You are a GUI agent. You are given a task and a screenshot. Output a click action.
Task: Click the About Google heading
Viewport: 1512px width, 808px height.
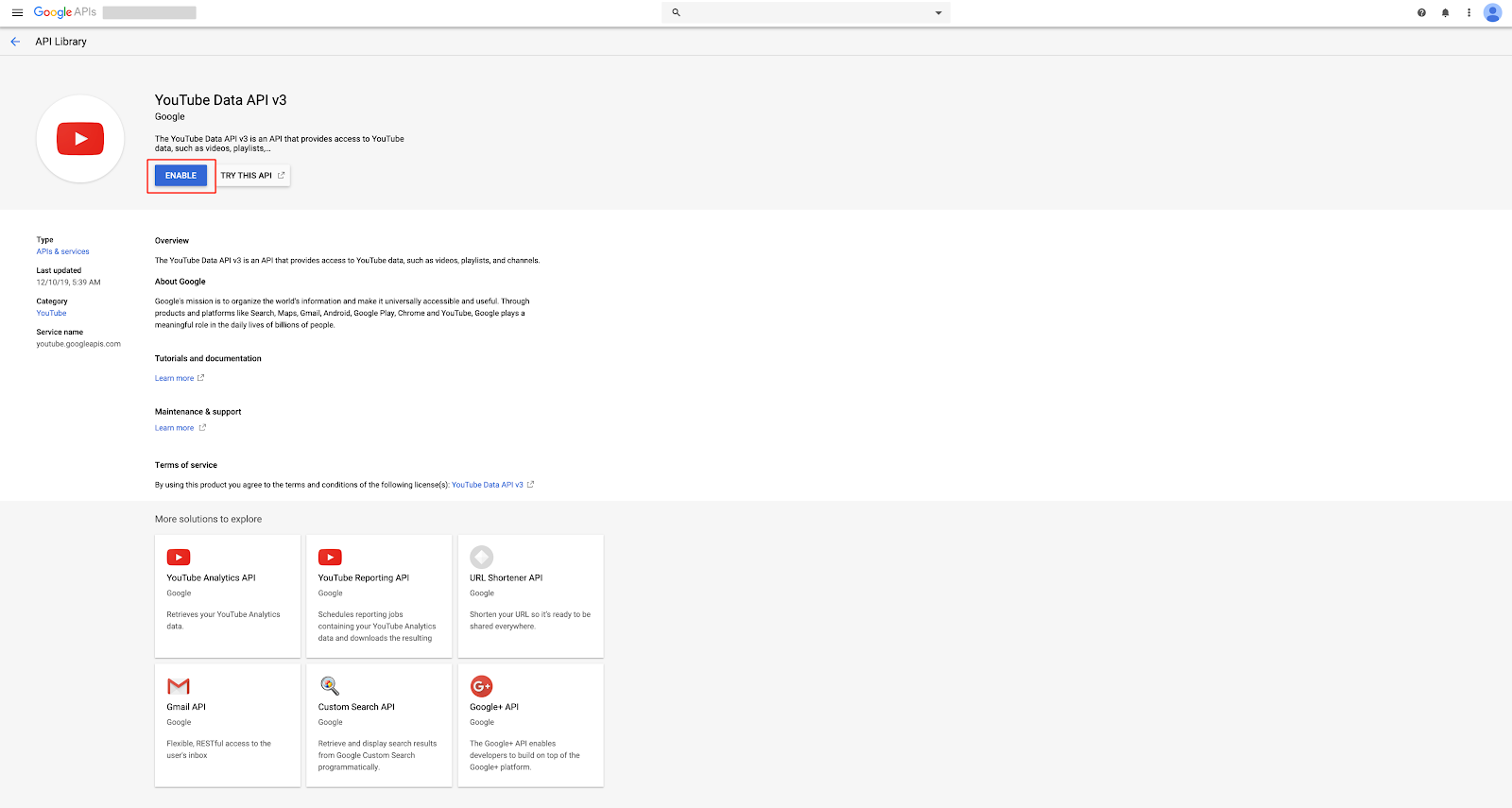click(180, 282)
